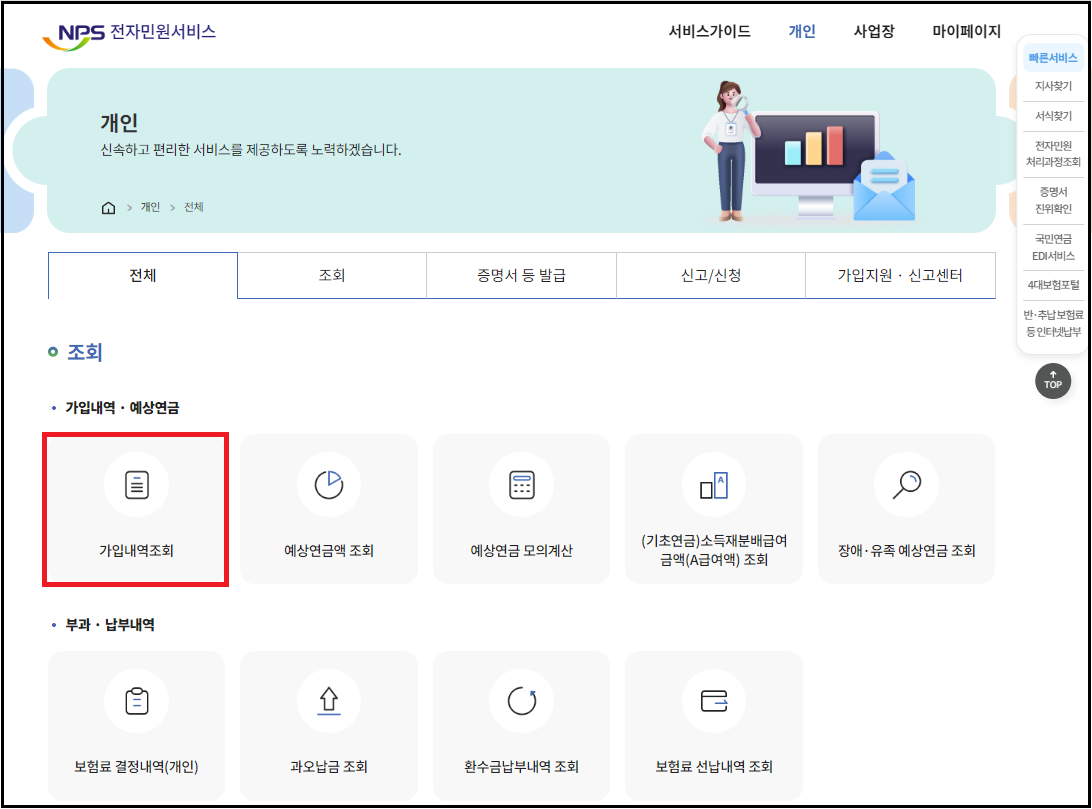
Task: Switch to 가입지원 · 신고센터 tab
Action: [x=900, y=276]
